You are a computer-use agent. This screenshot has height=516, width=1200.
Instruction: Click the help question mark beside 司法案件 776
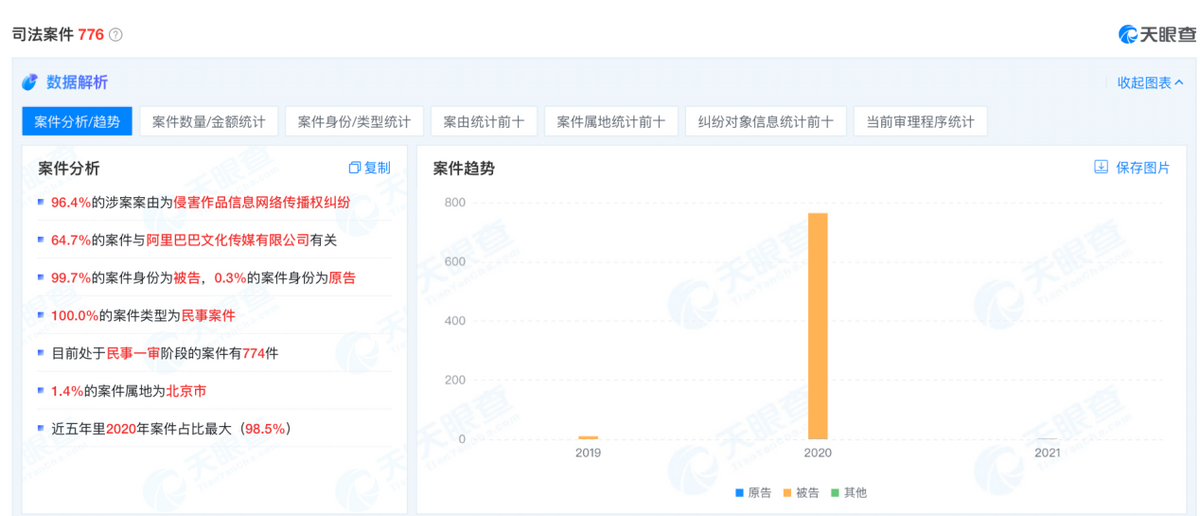(116, 35)
